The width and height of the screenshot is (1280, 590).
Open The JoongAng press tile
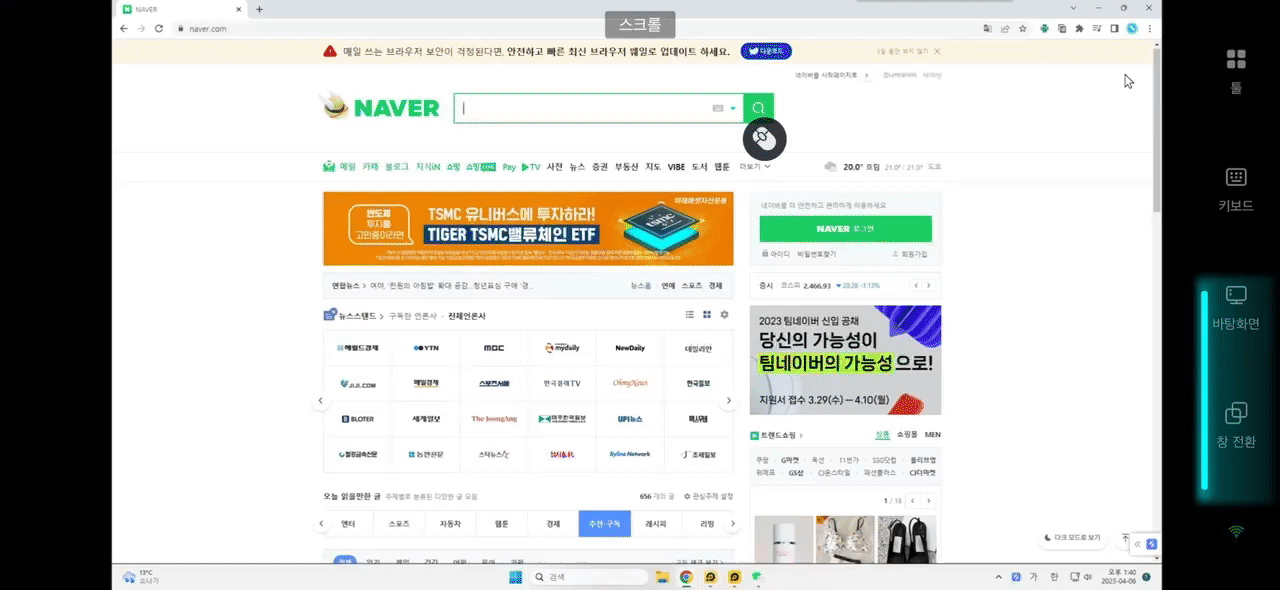494,419
